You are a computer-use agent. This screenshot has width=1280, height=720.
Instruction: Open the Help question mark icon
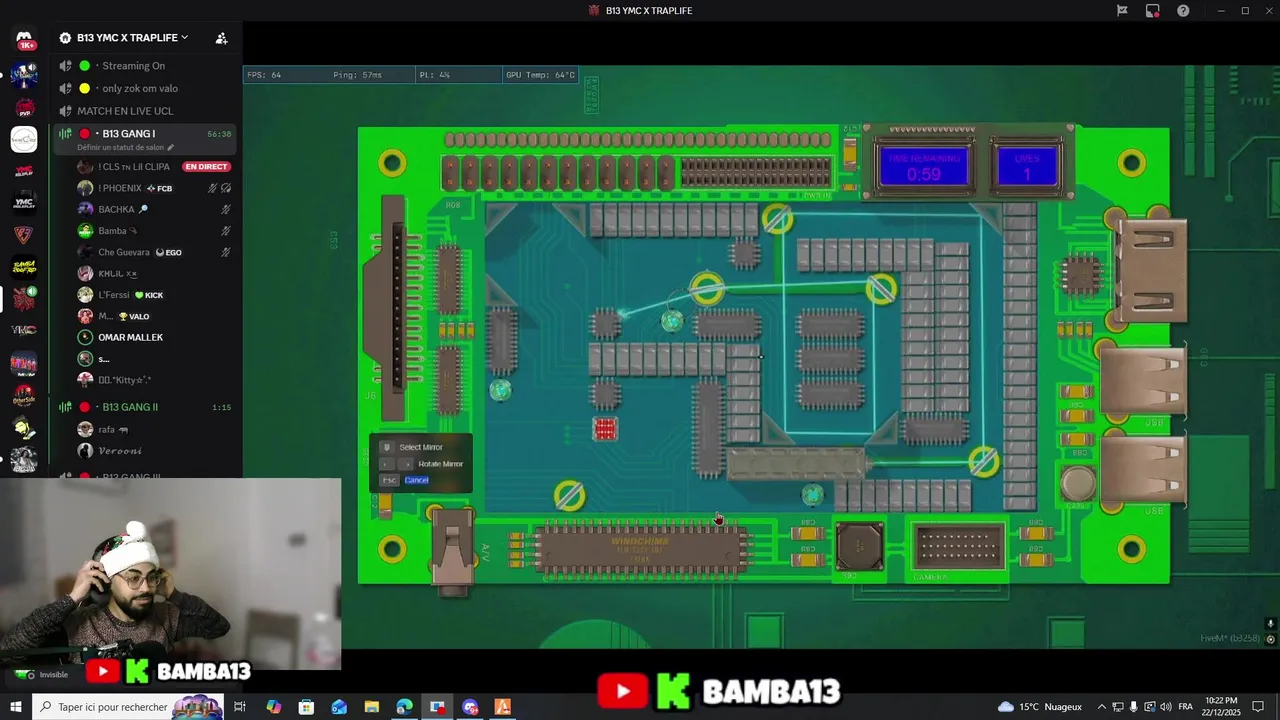[1183, 11]
